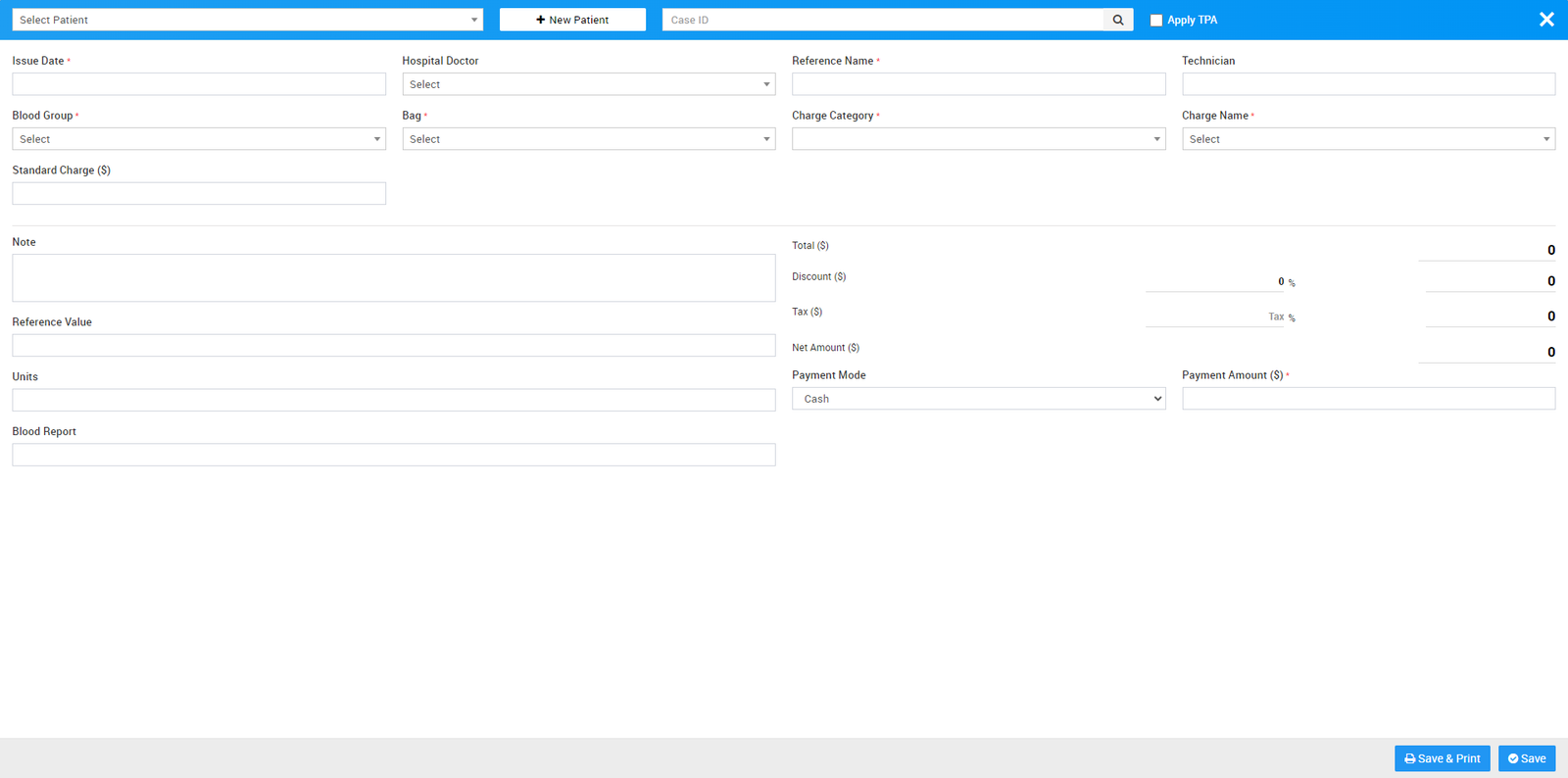
Task: Click into the Reference Name field
Action: pos(978,84)
